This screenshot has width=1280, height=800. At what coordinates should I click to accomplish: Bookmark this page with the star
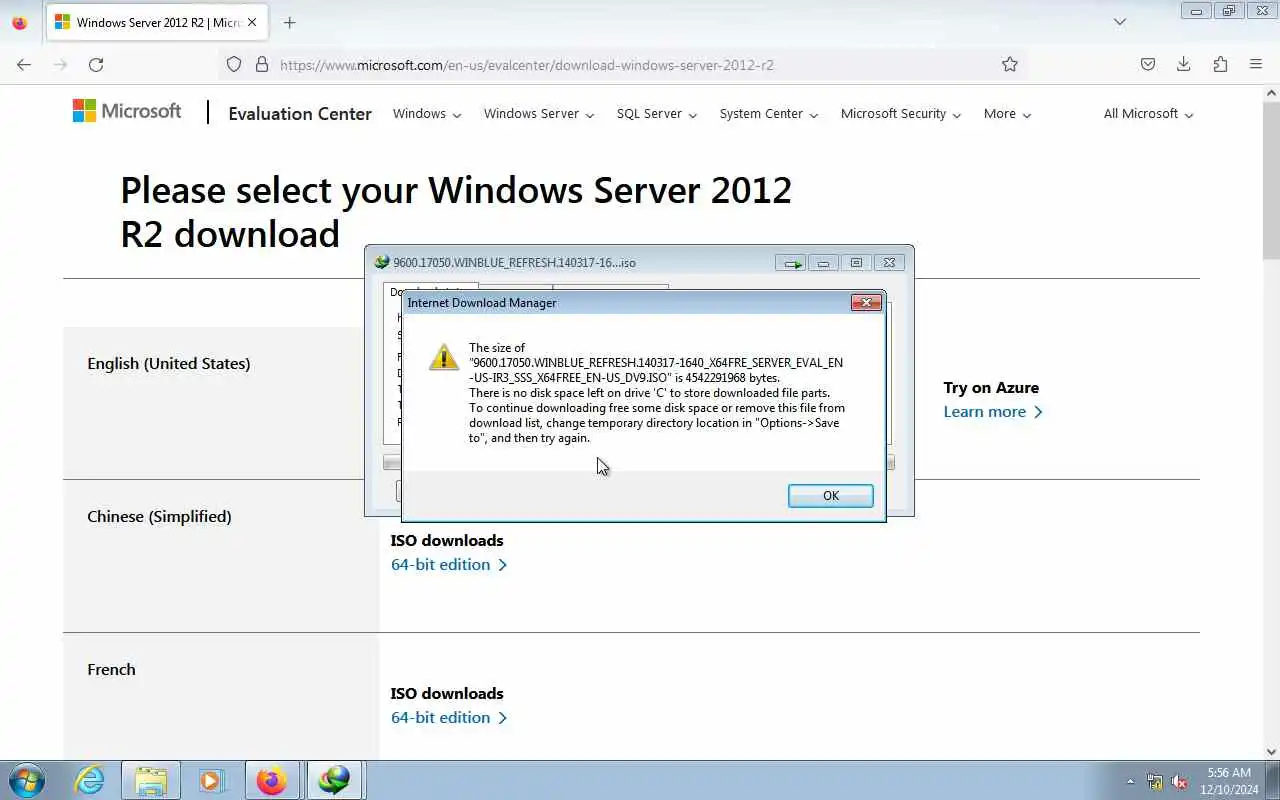pyautogui.click(x=1010, y=64)
